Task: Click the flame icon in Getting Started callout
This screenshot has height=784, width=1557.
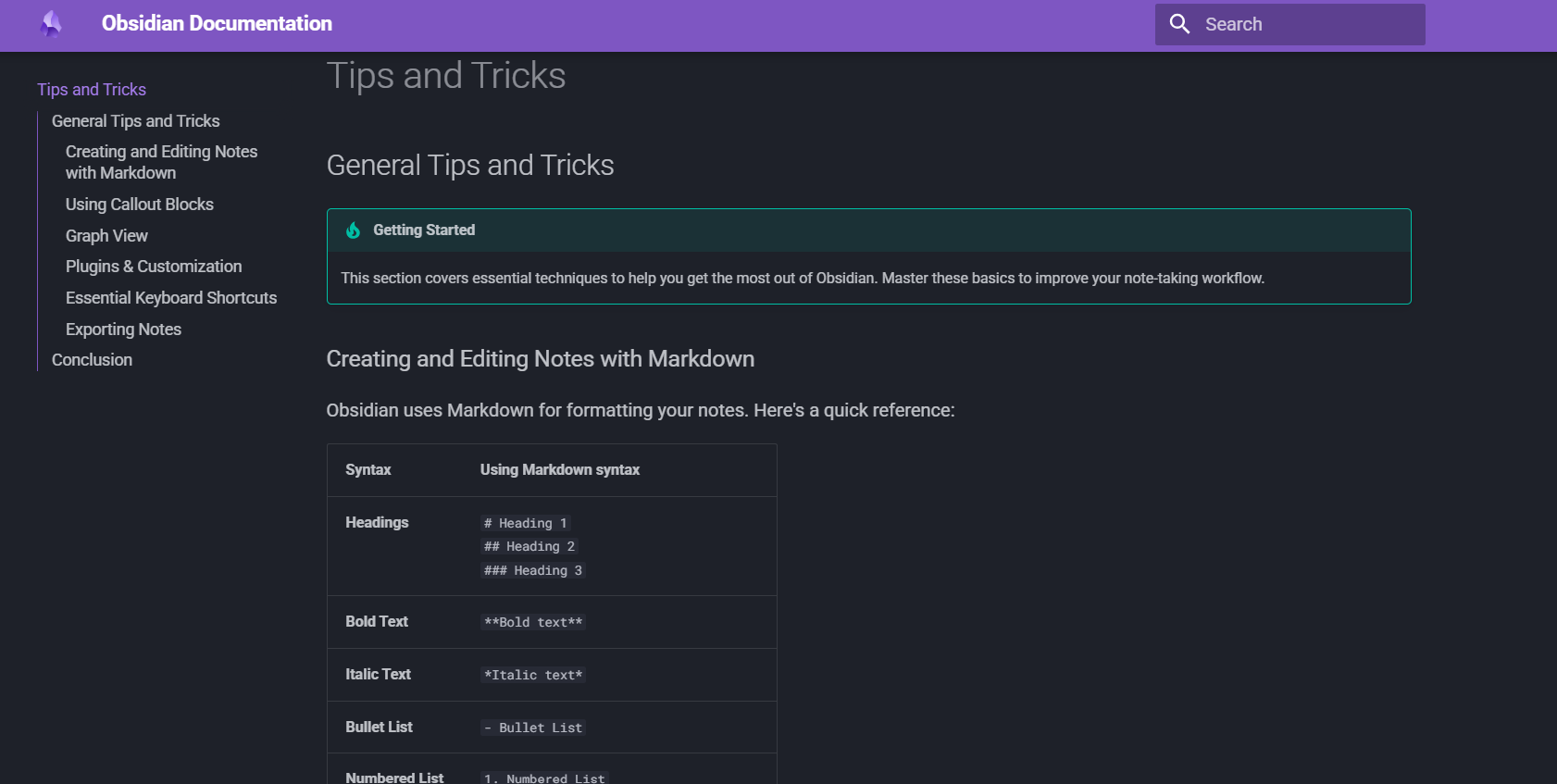Action: click(353, 230)
